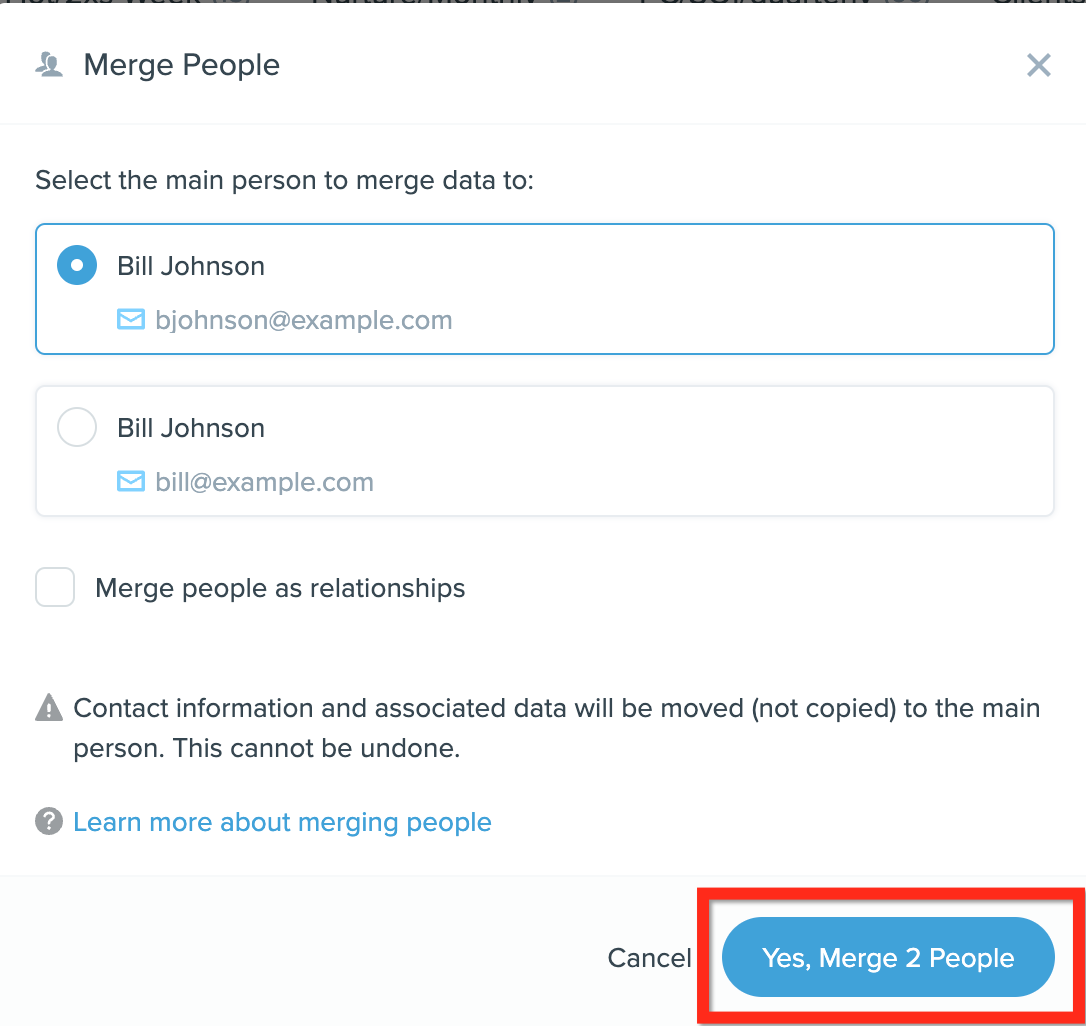
Task: Select Bill Johnson with bjohnson@example.com radio
Action: pyautogui.click(x=77, y=265)
